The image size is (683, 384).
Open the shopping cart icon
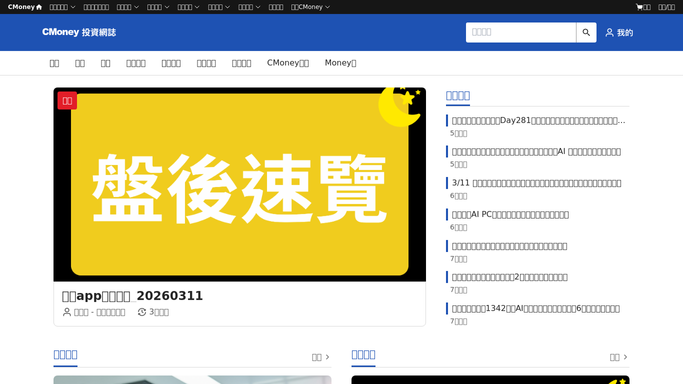click(x=639, y=7)
